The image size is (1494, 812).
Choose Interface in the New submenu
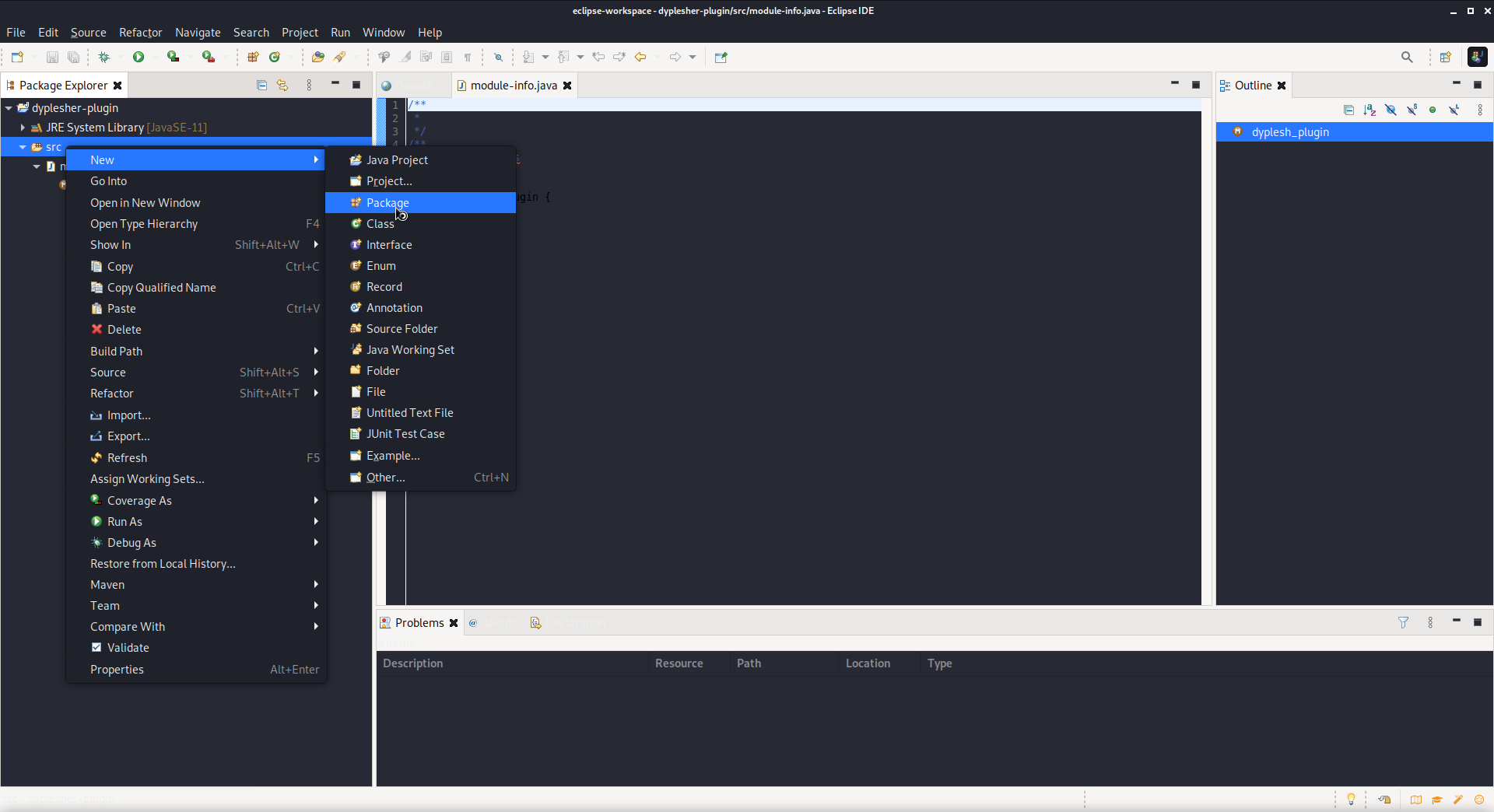point(420,245)
